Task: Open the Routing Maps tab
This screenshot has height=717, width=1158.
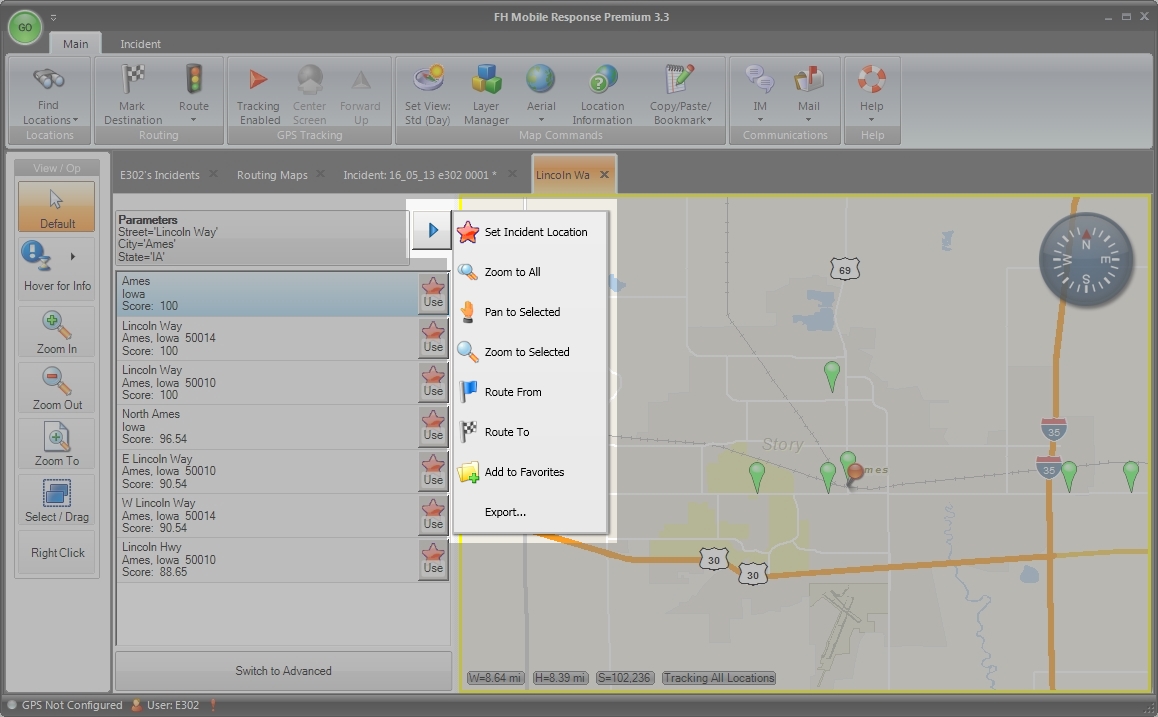Action: [x=272, y=175]
